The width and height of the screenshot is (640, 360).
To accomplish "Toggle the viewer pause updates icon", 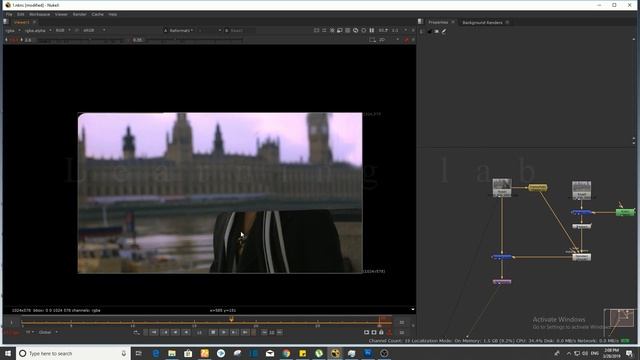I will 371,30.
